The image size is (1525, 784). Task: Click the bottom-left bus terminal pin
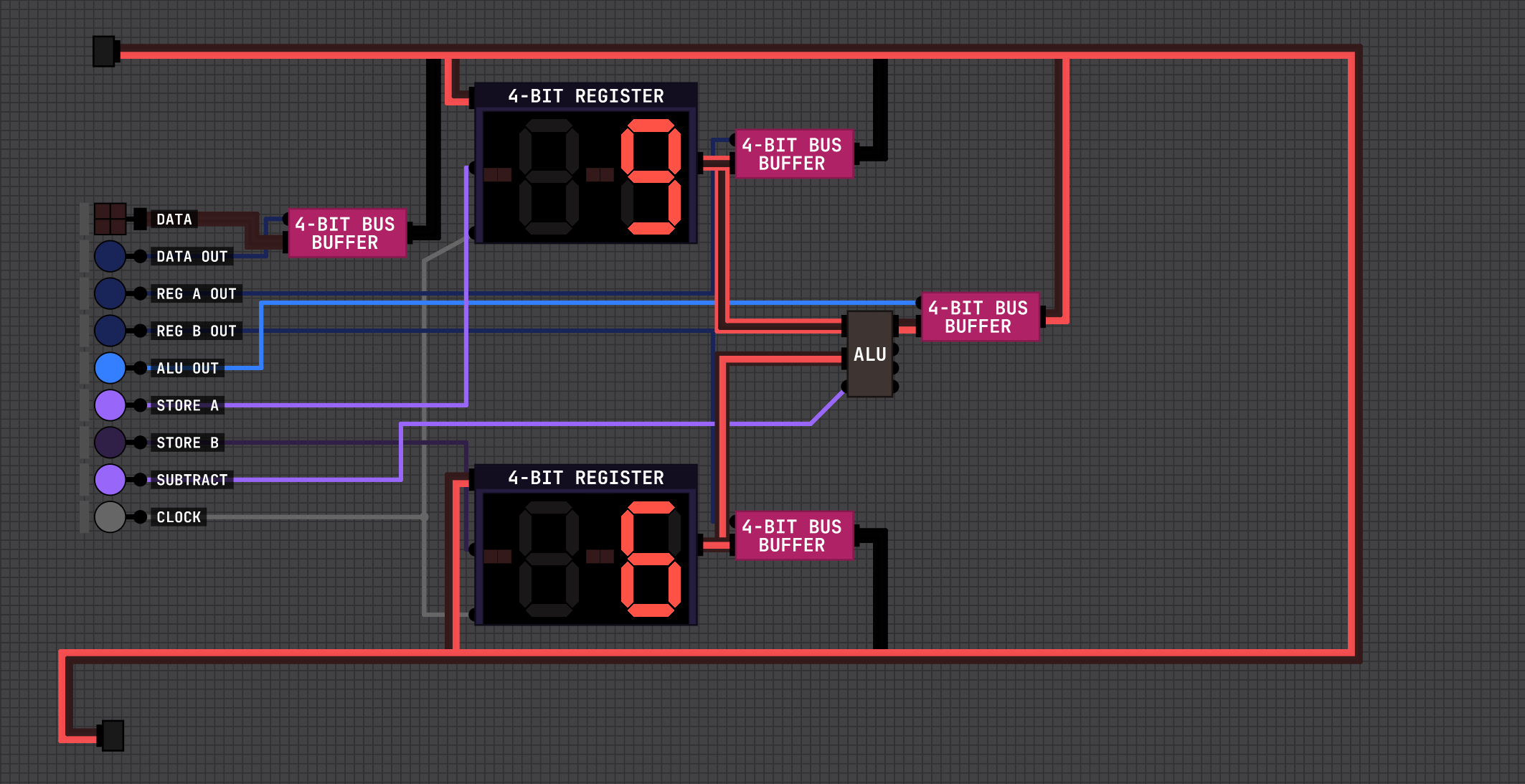click(x=113, y=736)
